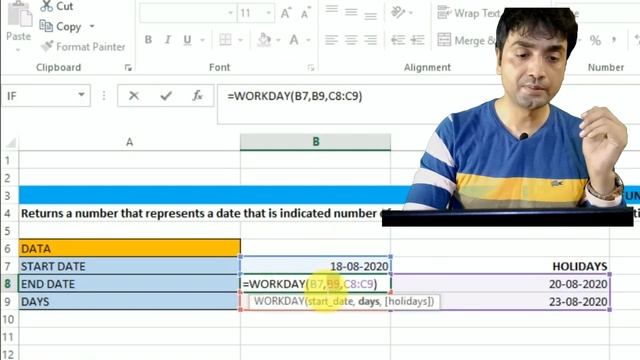This screenshot has width=640, height=360.
Task: Apply font color A
Action: point(294,40)
